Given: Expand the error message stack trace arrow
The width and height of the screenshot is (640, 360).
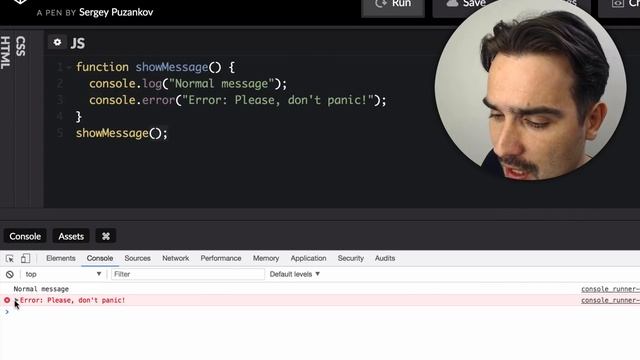Looking at the screenshot, I should [x=16, y=300].
